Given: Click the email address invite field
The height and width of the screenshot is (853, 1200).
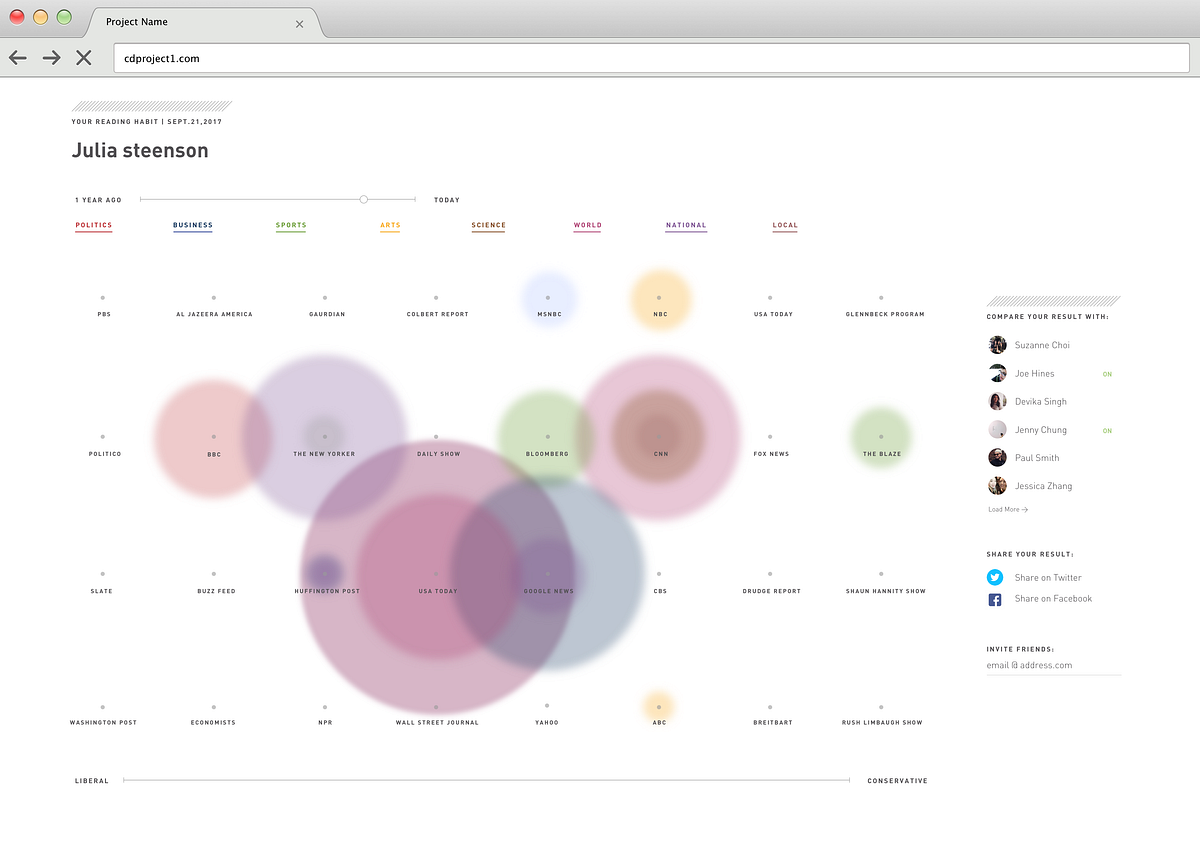Looking at the screenshot, I should (1053, 665).
